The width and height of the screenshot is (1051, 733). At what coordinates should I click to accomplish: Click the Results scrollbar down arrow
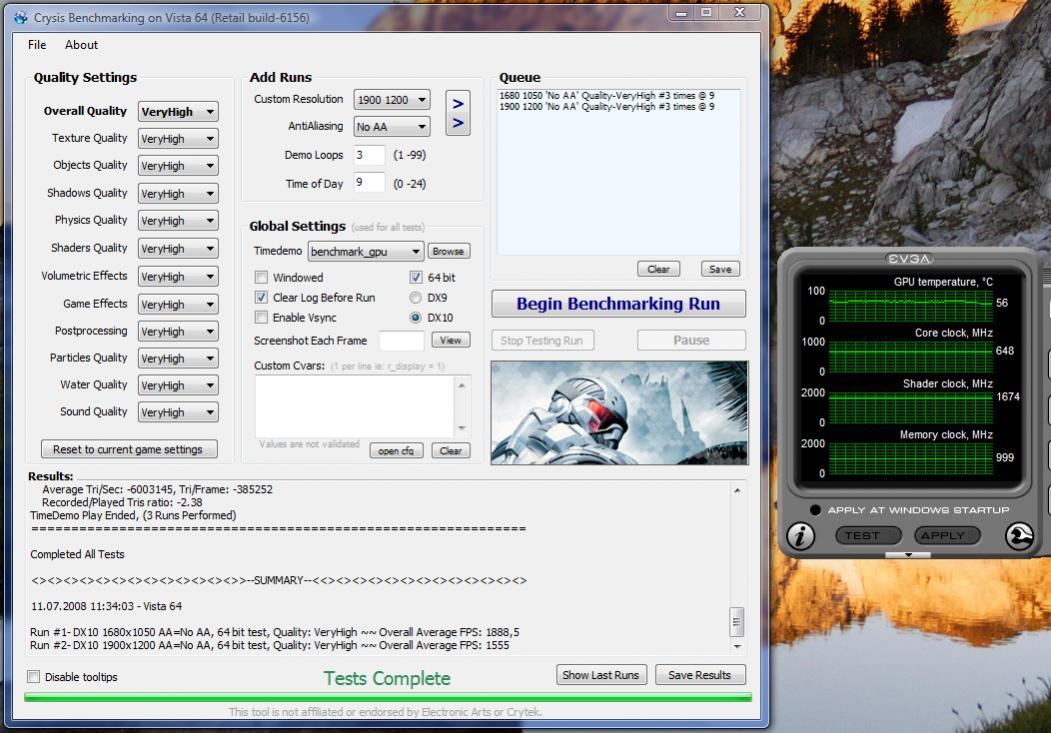(737, 647)
